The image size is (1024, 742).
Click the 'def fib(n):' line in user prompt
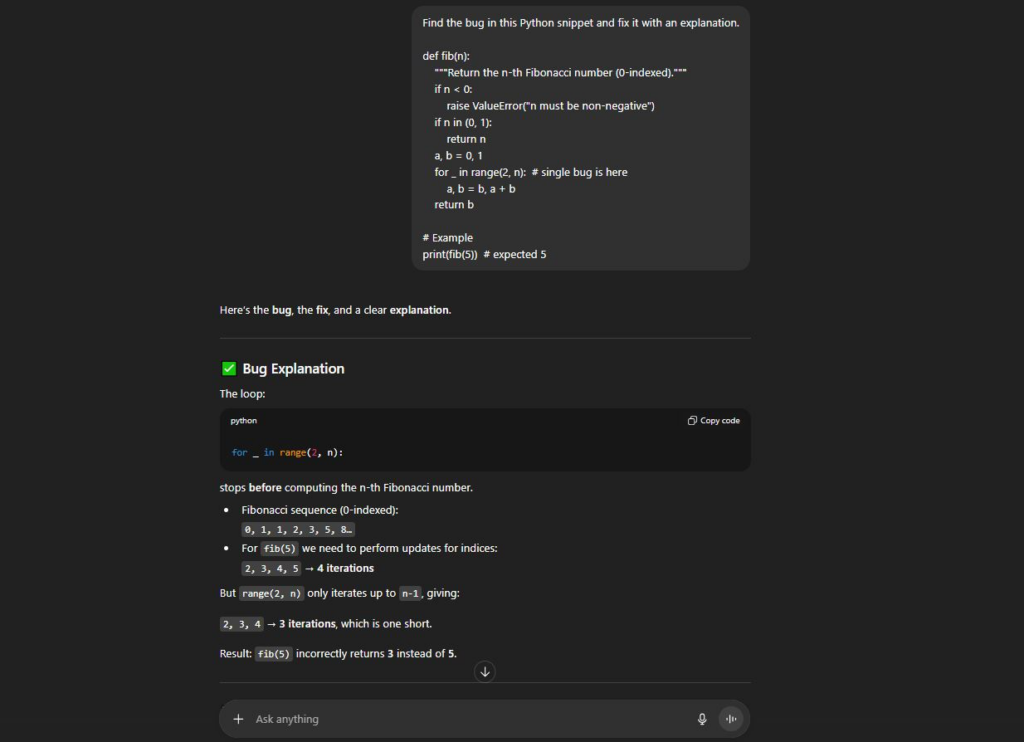tap(446, 56)
